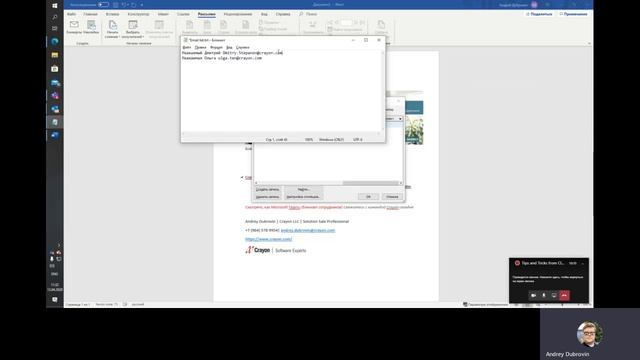The height and width of the screenshot is (360, 640).
Task: Click the share screen icon in Teams overlay
Action: pos(554,295)
